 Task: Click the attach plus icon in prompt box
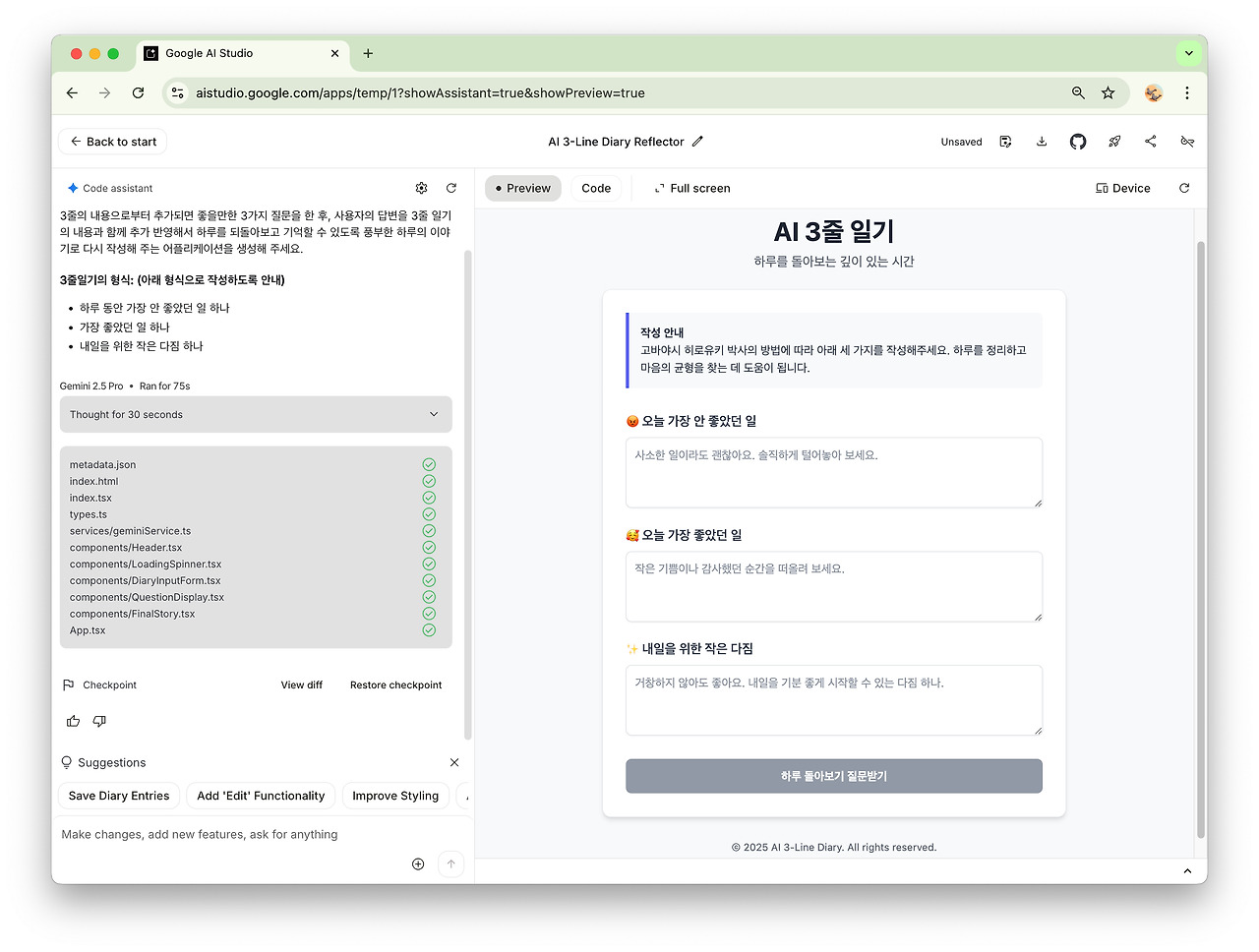click(417, 863)
